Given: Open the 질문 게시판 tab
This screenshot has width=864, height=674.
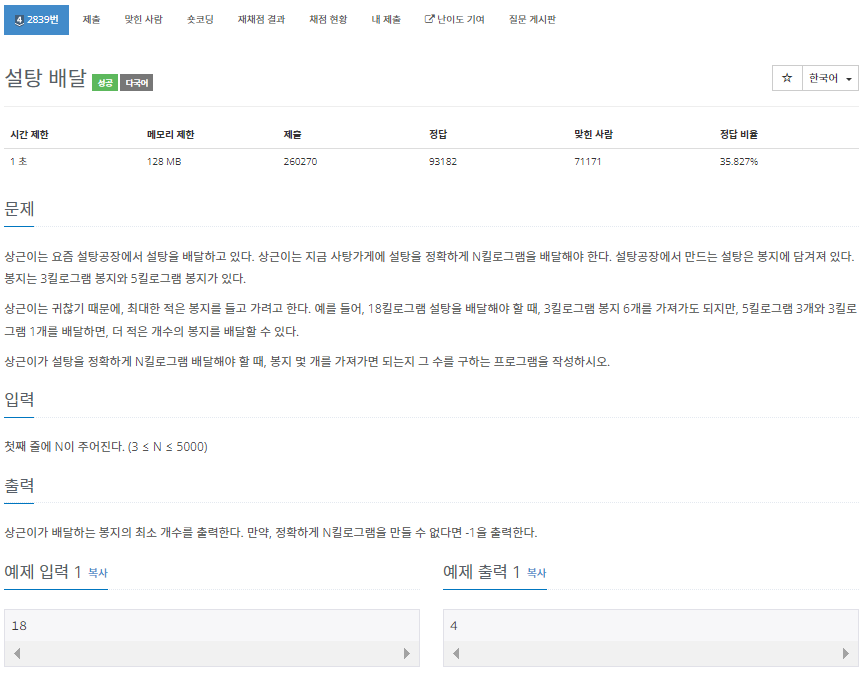Looking at the screenshot, I should point(532,20).
